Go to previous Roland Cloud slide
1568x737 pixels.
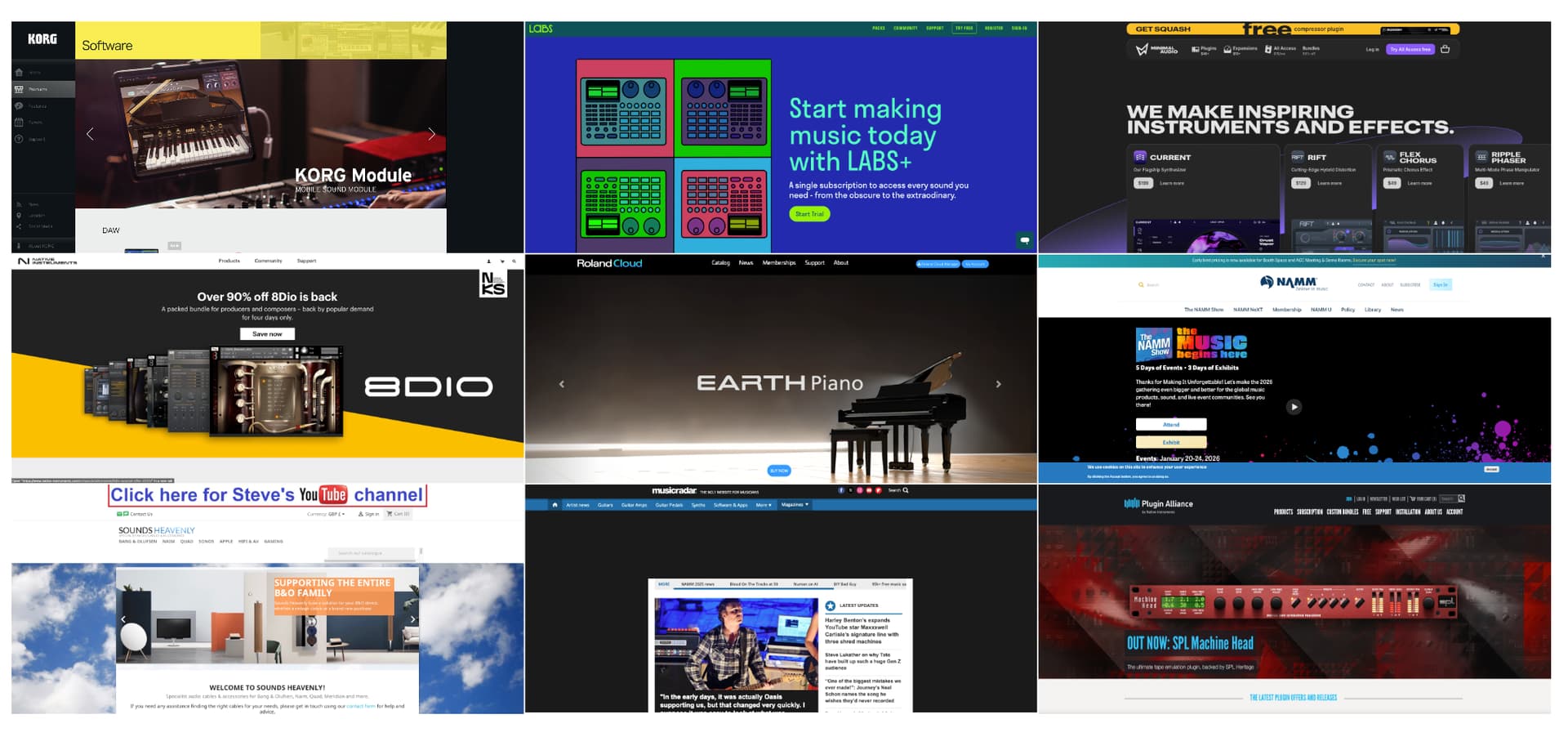pyautogui.click(x=561, y=384)
